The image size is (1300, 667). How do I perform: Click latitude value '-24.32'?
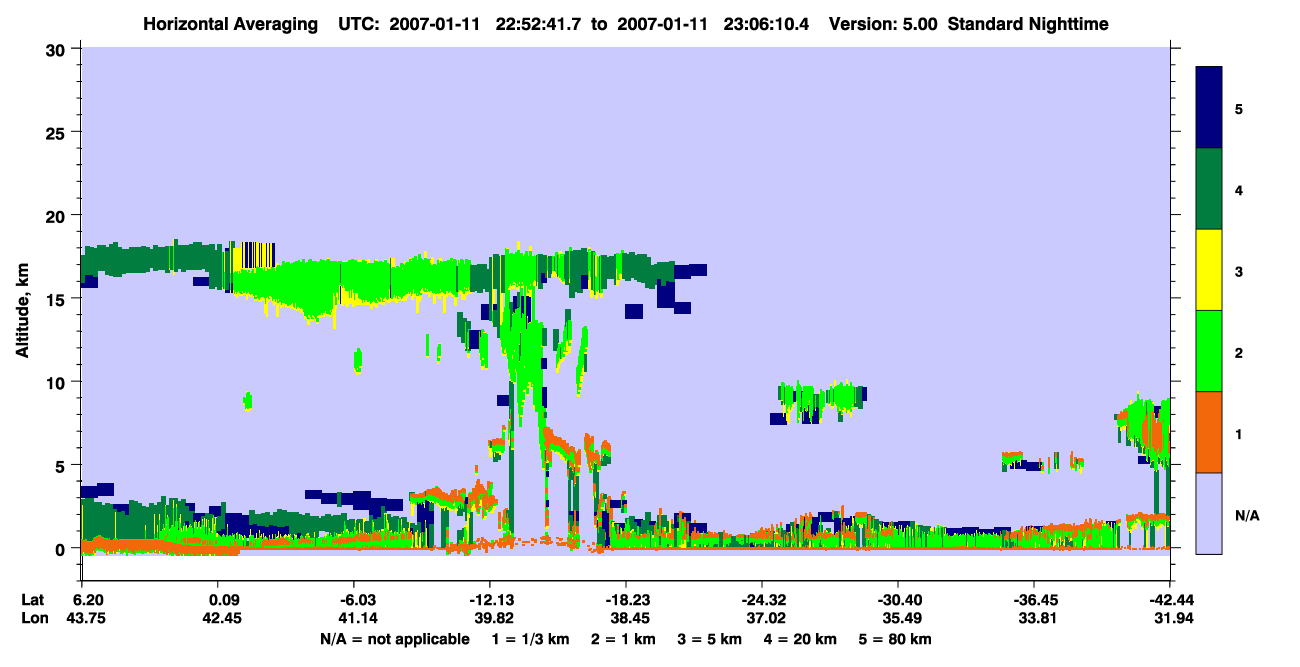(x=762, y=600)
